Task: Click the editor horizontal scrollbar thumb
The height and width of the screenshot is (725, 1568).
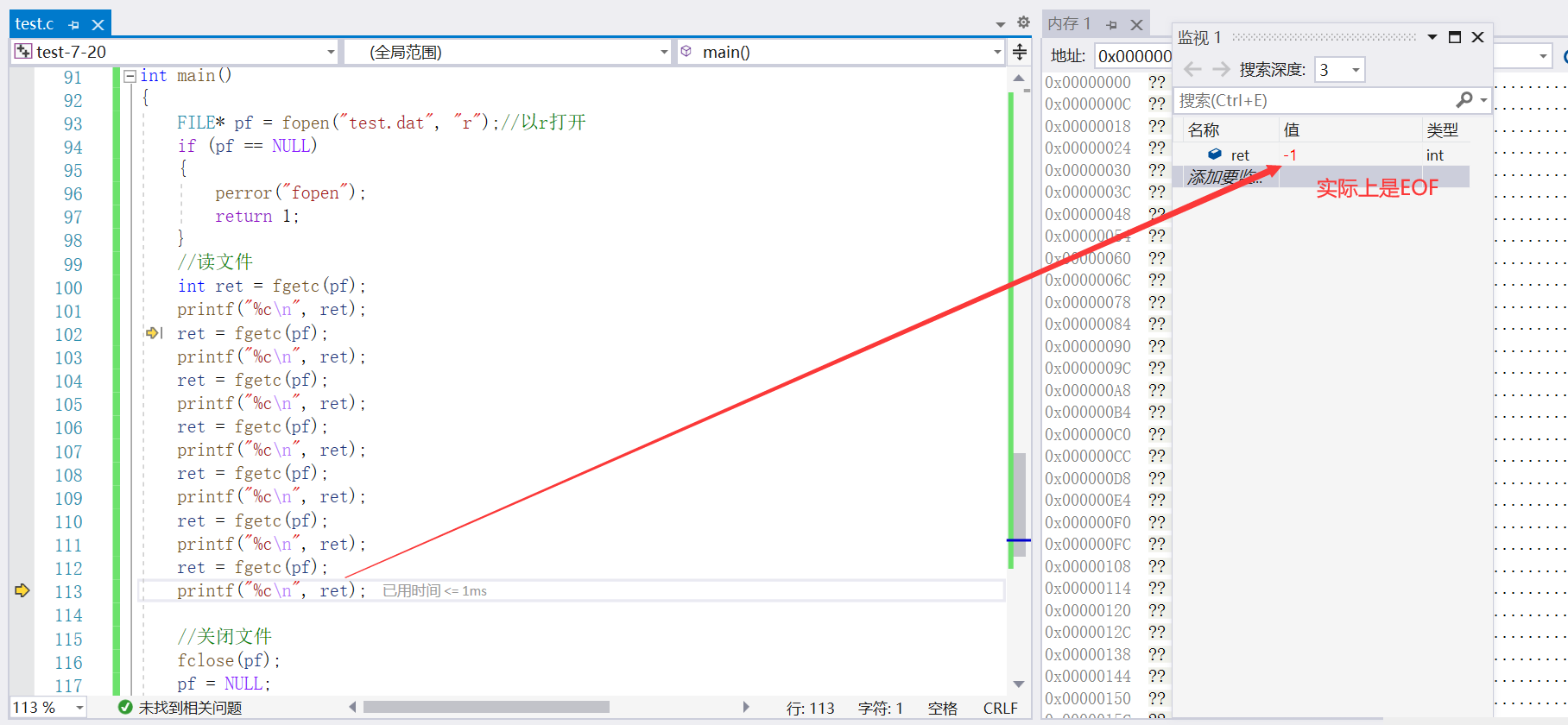Action: [x=486, y=707]
